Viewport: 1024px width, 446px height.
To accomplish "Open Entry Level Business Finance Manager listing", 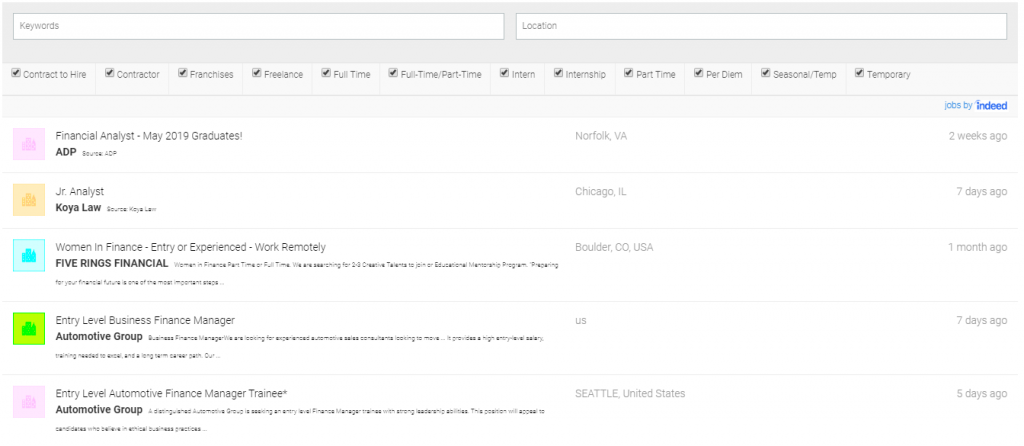I will tap(145, 321).
